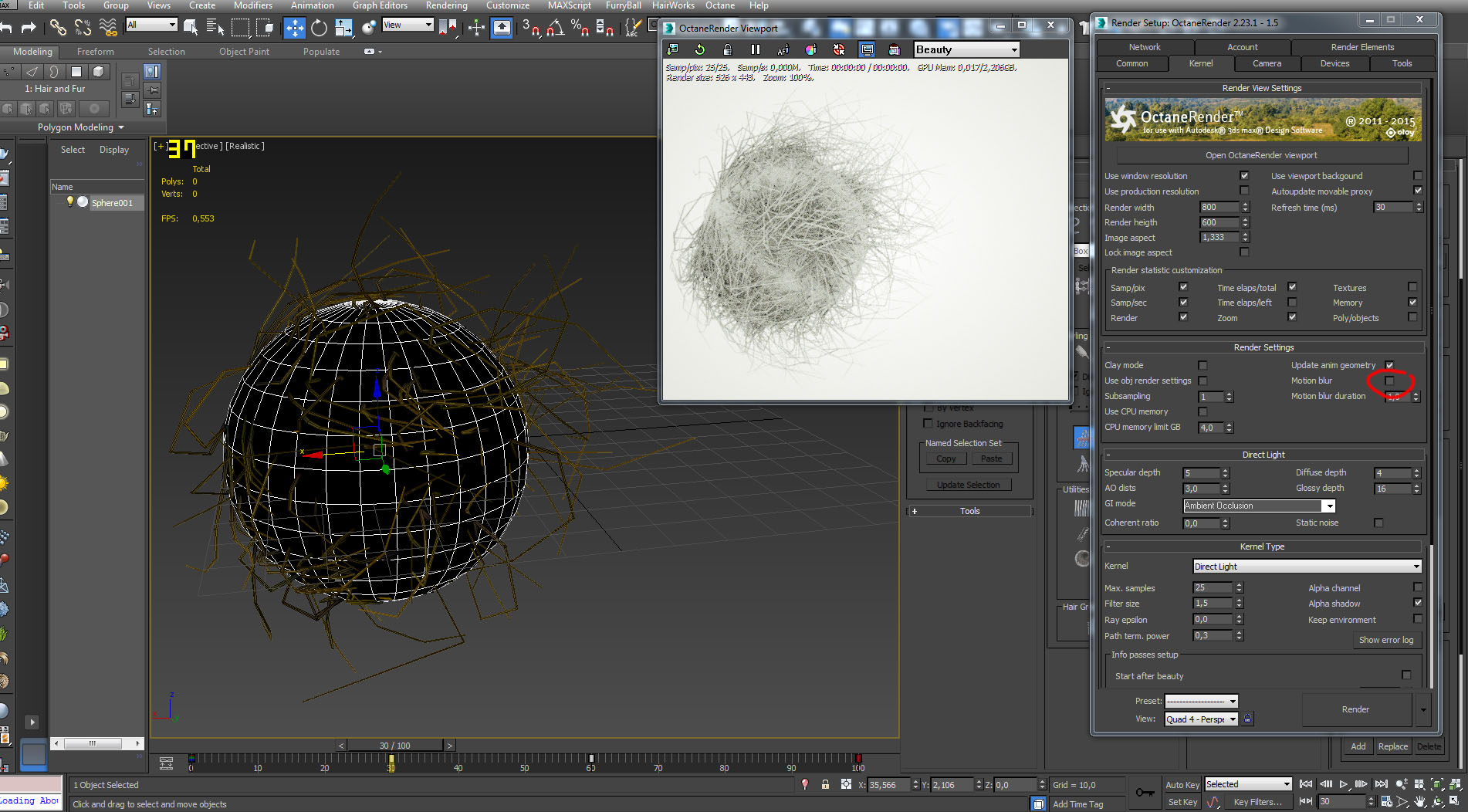Toggle the selection lock icon in status bar
This screenshot has width=1468, height=812.
coord(825,784)
